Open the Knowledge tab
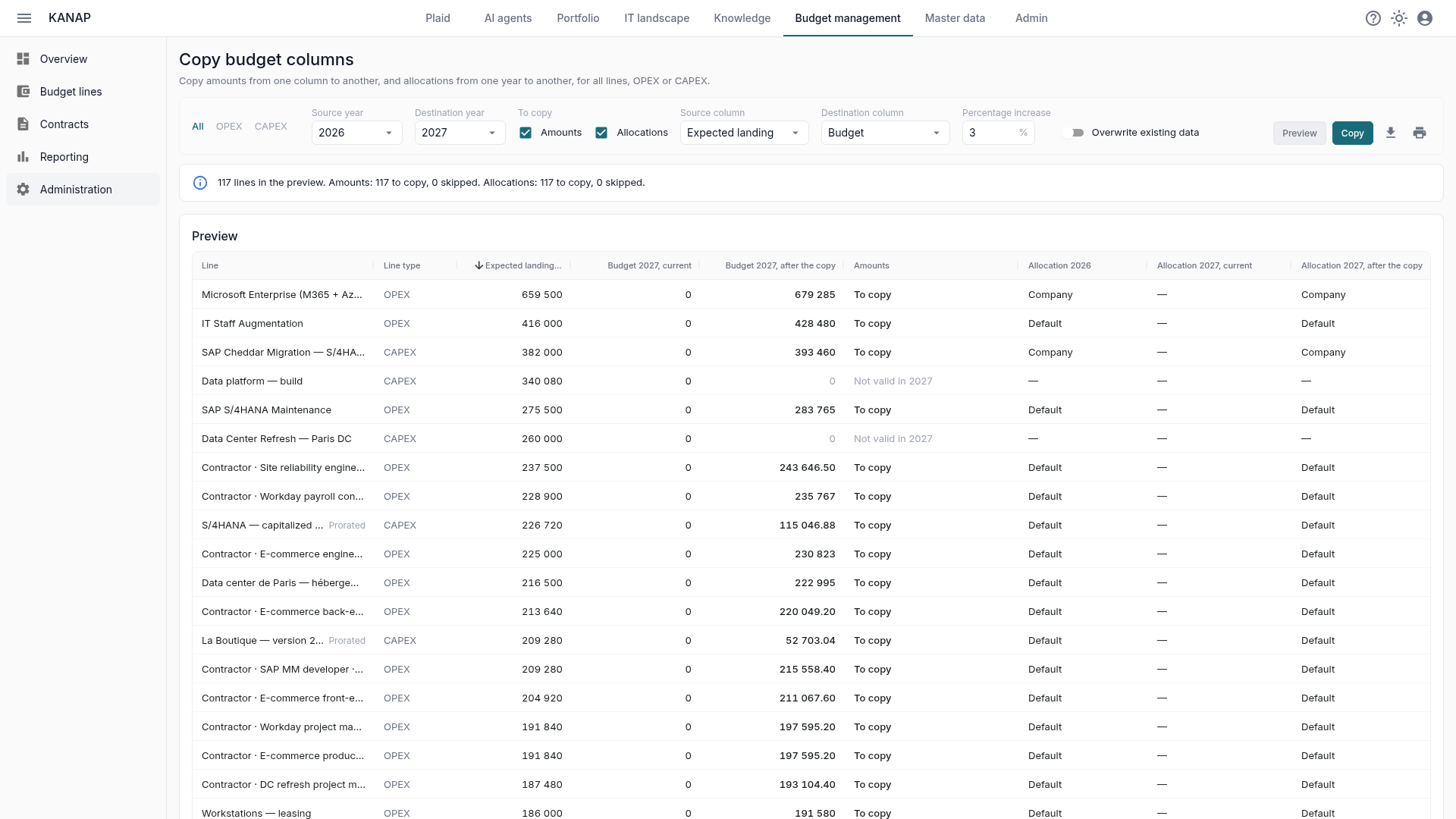 pos(742,18)
